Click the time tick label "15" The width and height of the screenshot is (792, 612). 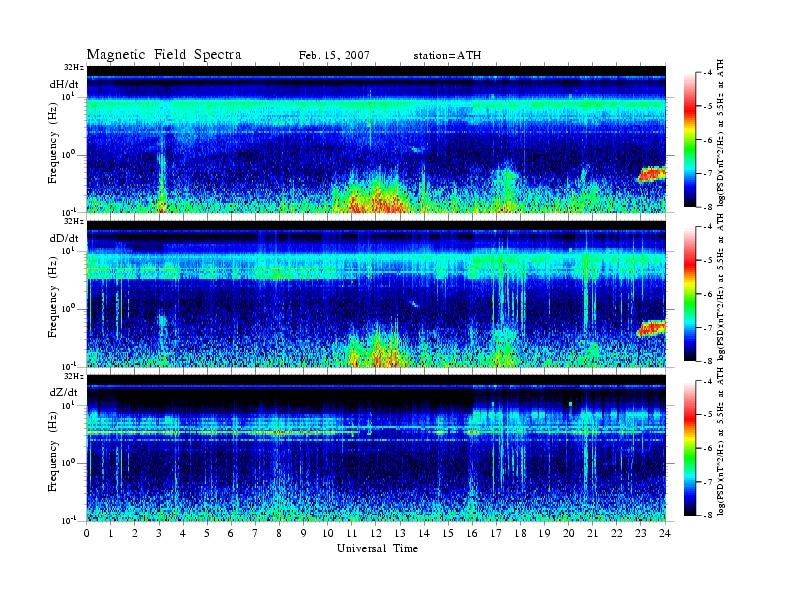(448, 533)
